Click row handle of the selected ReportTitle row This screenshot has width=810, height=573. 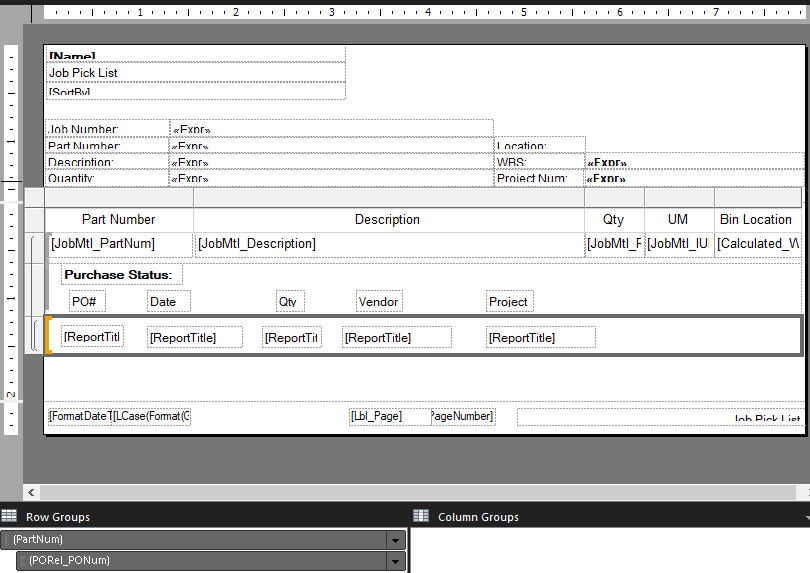pyautogui.click(x=35, y=335)
